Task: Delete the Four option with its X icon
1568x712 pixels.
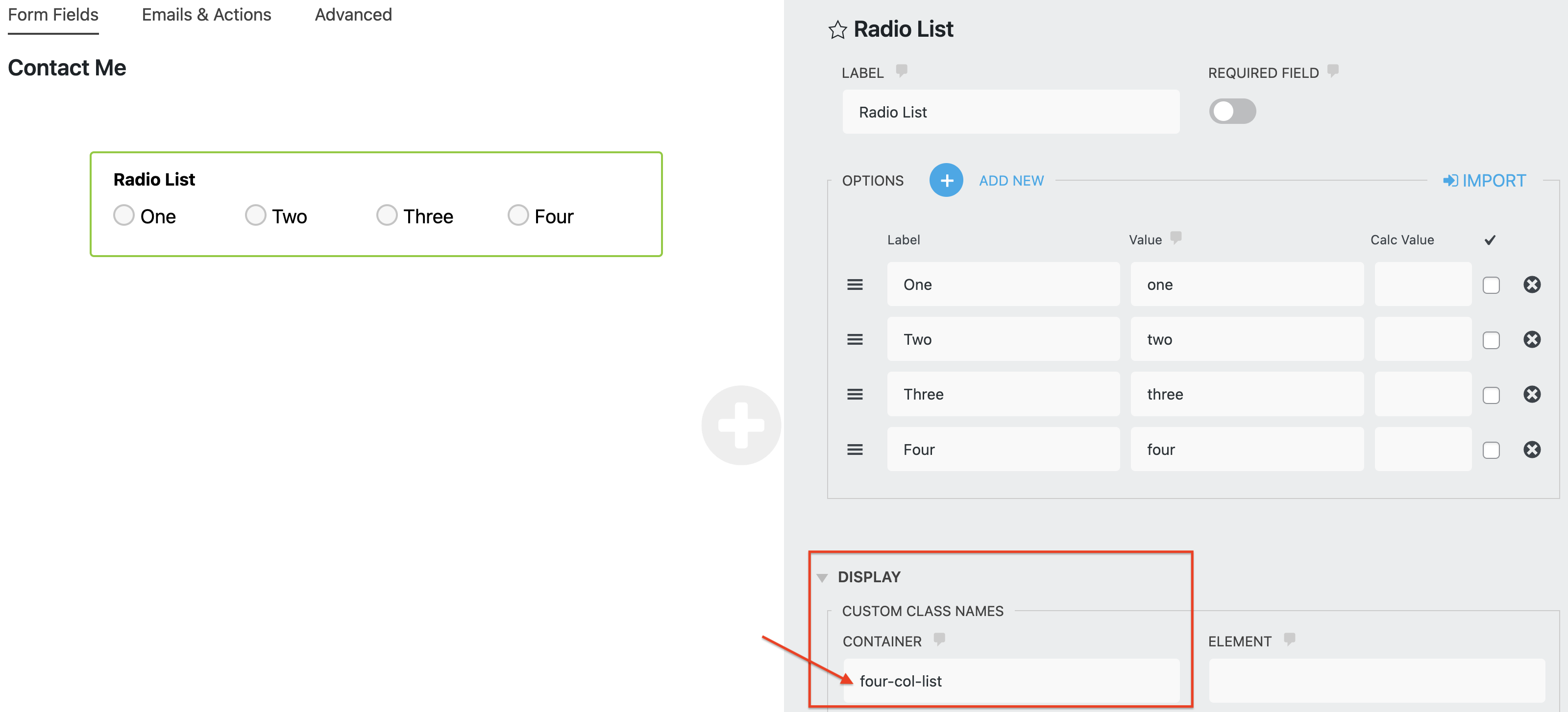Action: tap(1533, 450)
